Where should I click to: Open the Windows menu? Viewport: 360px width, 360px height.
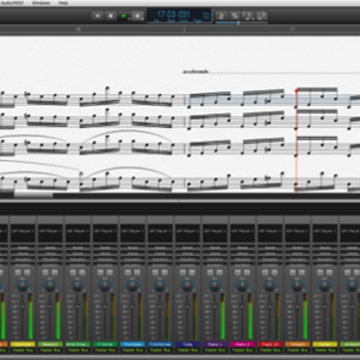click(41, 3)
